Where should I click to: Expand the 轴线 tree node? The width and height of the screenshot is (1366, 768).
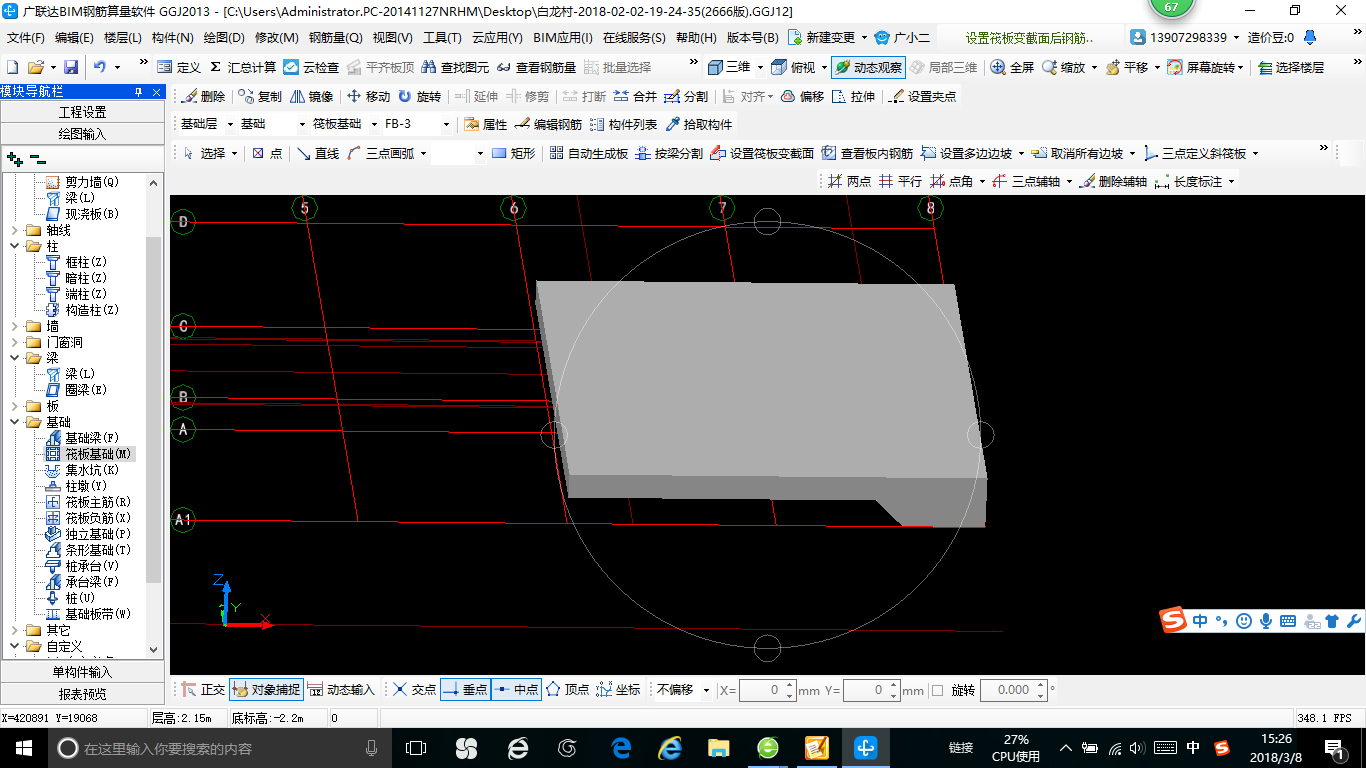click(14, 230)
